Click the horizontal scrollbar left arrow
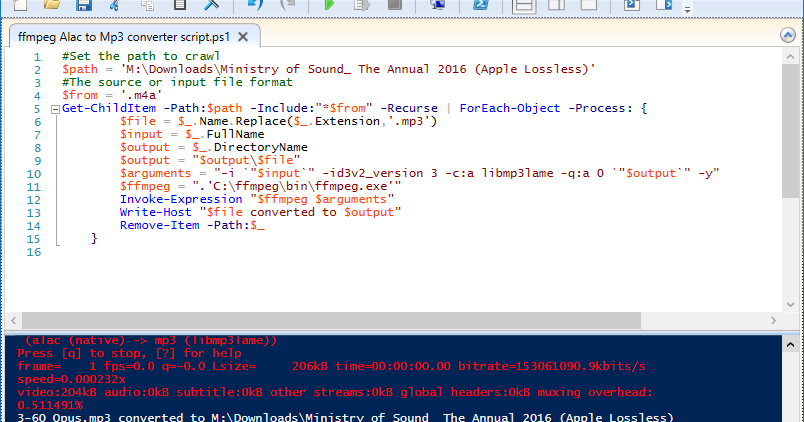This screenshot has width=804, height=422. pos(14,320)
